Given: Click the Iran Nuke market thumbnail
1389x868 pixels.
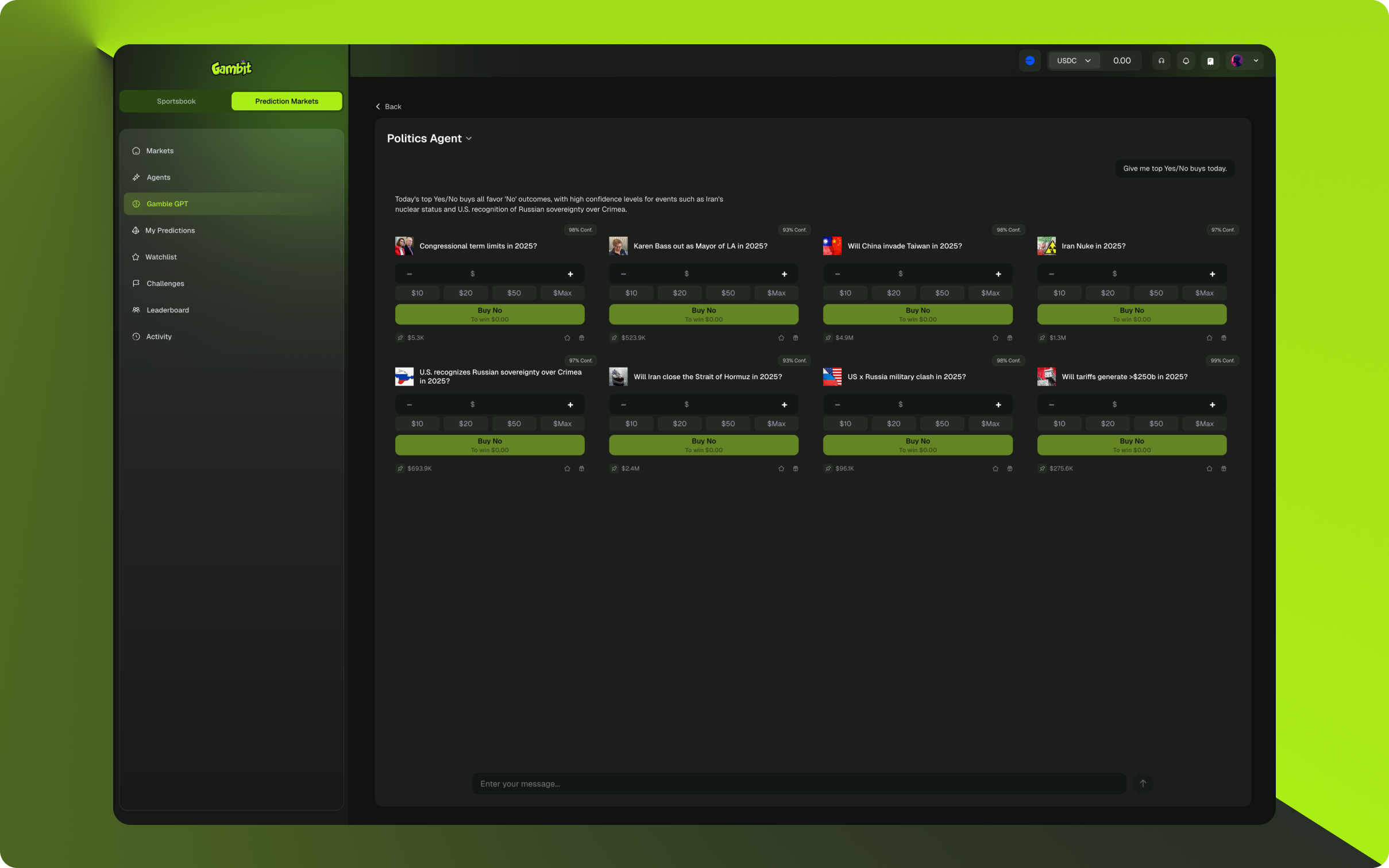Looking at the screenshot, I should (1046, 246).
